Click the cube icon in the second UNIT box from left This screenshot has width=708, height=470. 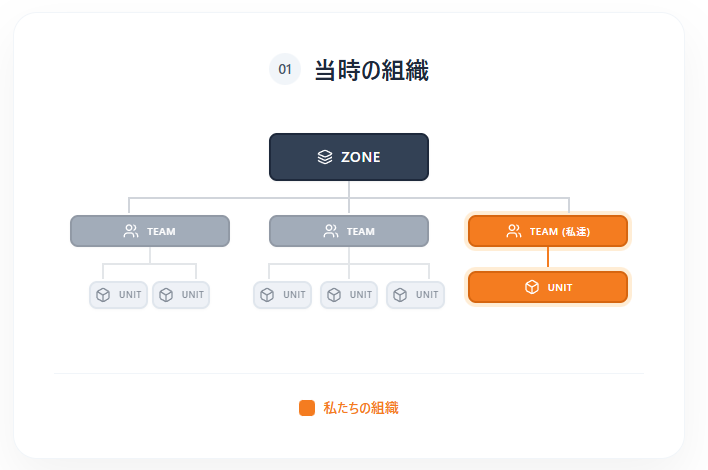coord(166,295)
